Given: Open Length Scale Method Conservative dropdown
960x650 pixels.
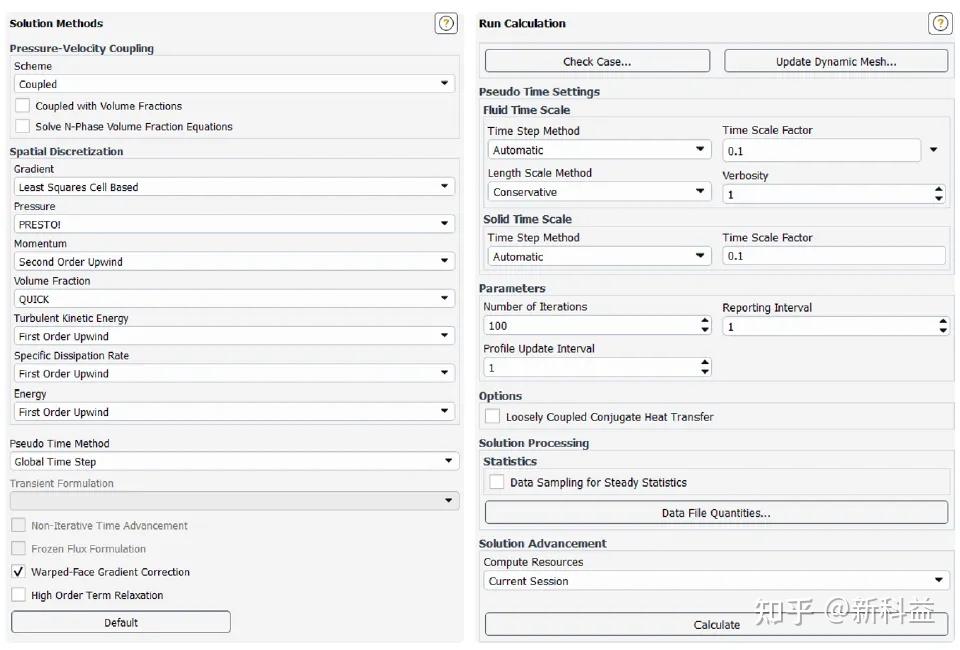Looking at the screenshot, I should [598, 192].
